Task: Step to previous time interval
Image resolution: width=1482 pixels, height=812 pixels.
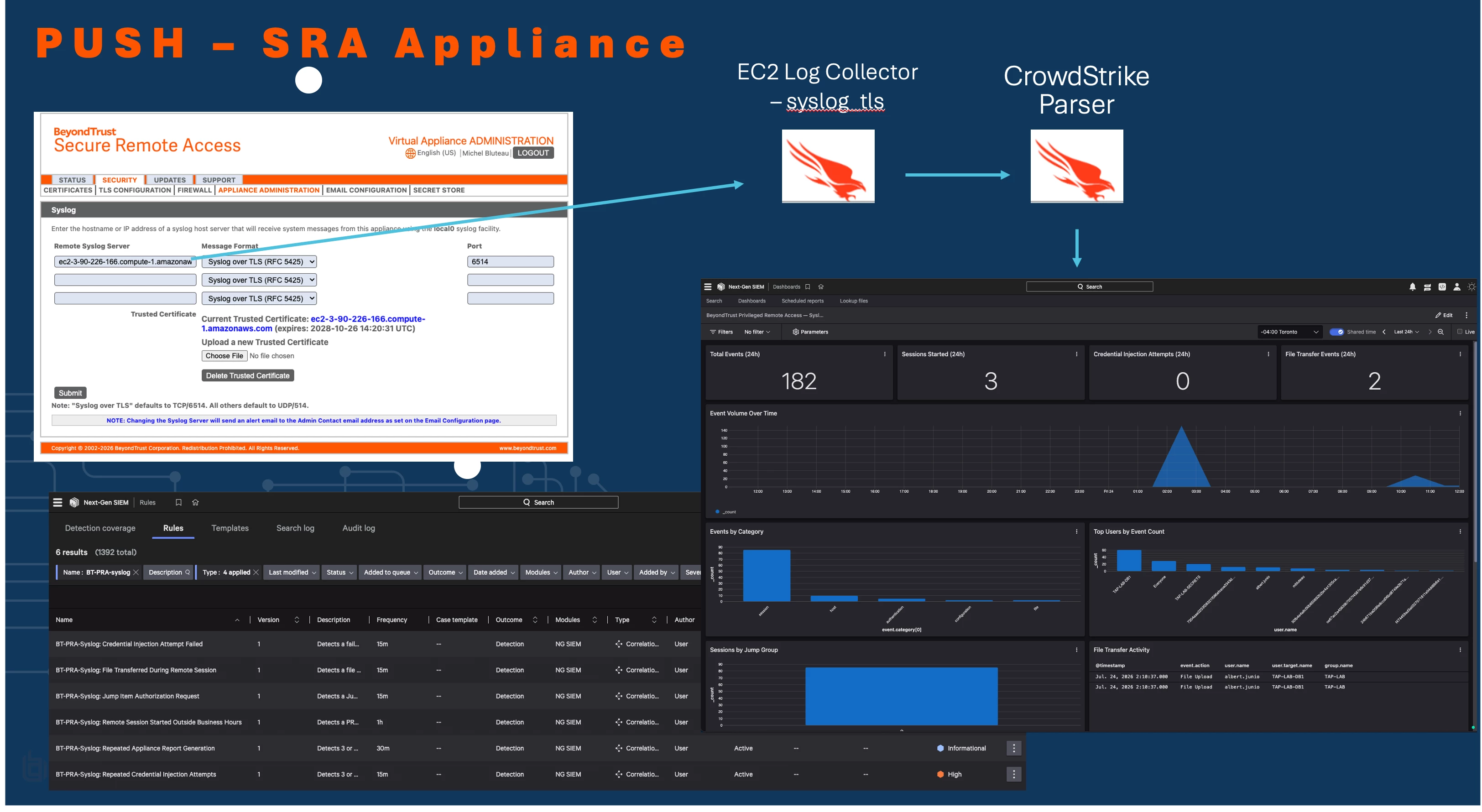Action: click(x=1383, y=332)
